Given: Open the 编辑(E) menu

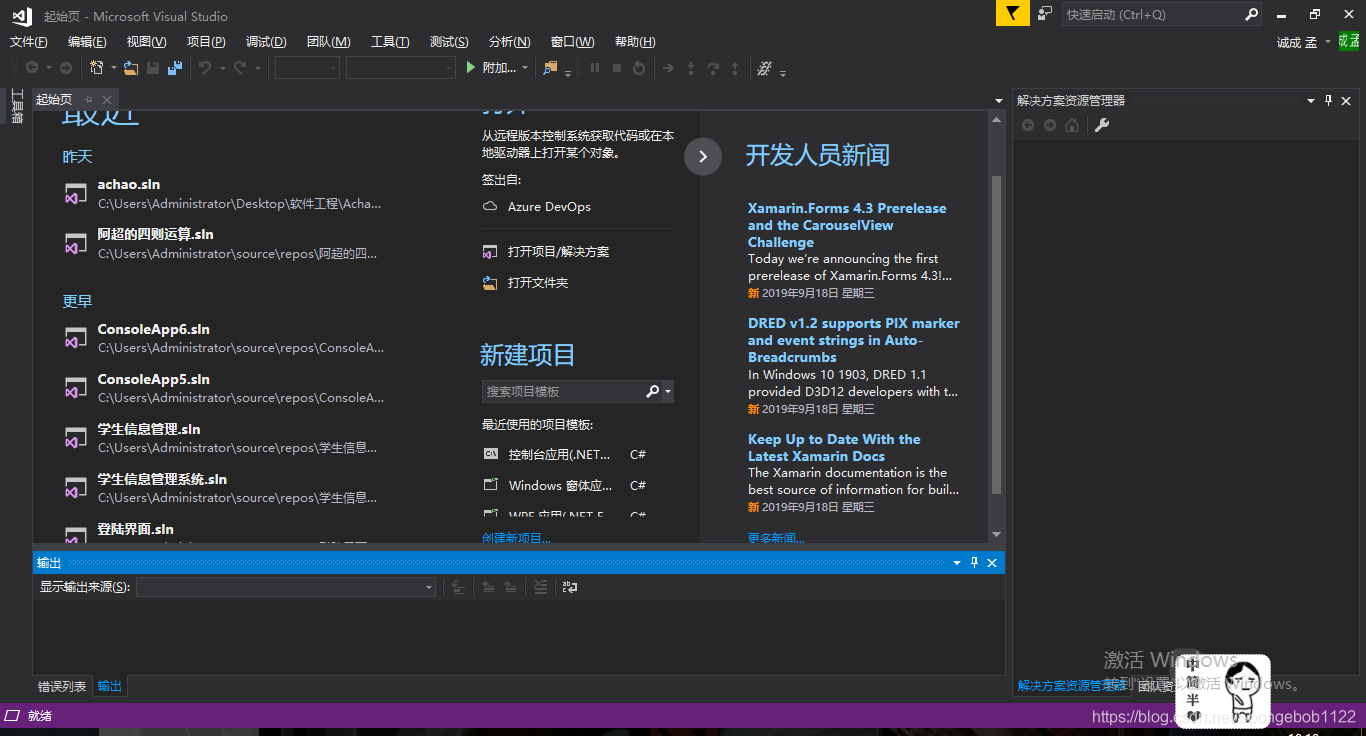Looking at the screenshot, I should (87, 41).
